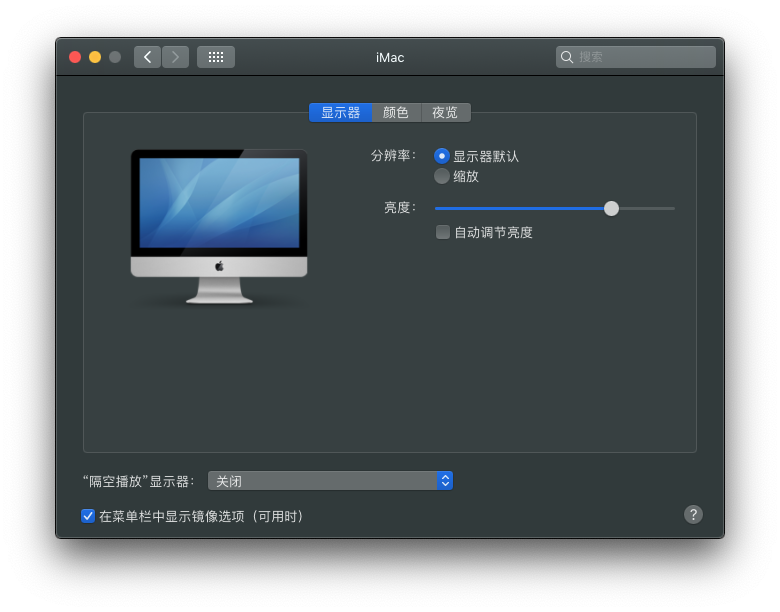Open help with the question mark button

(693, 514)
